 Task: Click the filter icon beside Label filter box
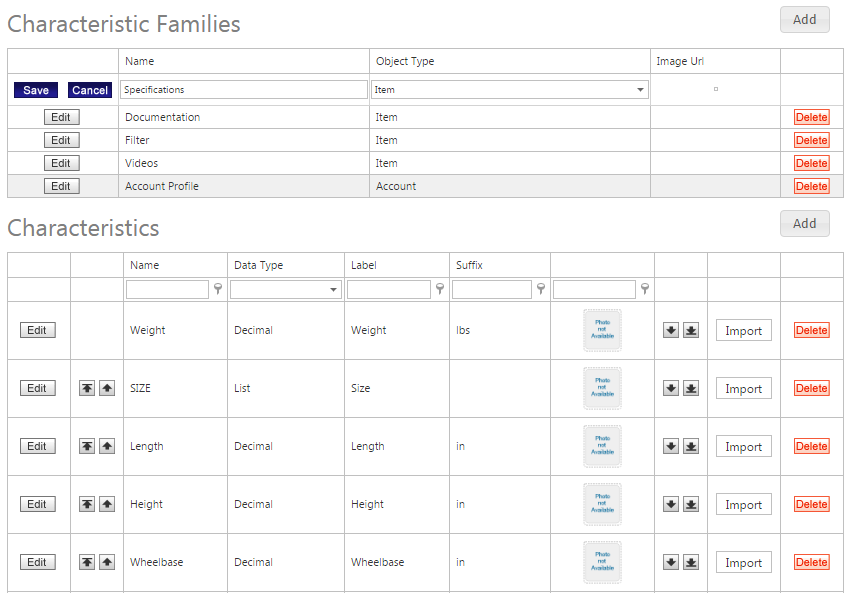tap(440, 289)
